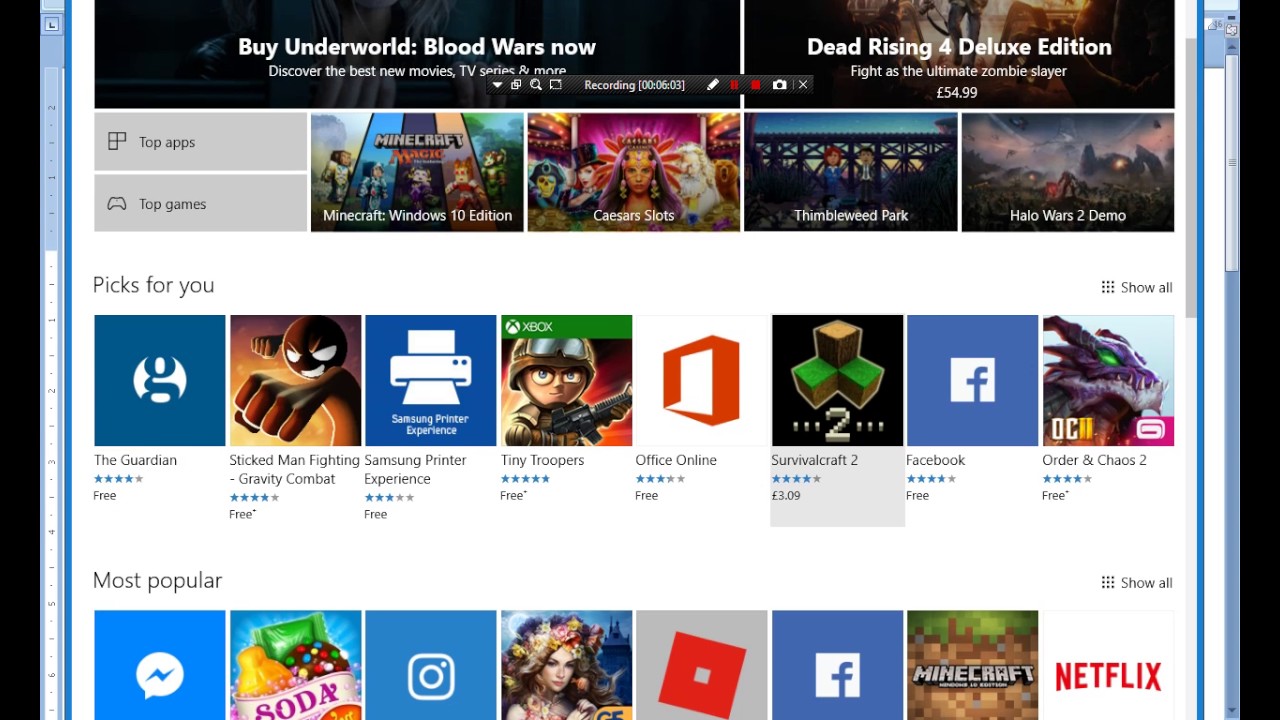Image resolution: width=1280 pixels, height=720 pixels.
Task: Click the '£3.09' price under Survivalcraft 2
Action: (x=786, y=496)
